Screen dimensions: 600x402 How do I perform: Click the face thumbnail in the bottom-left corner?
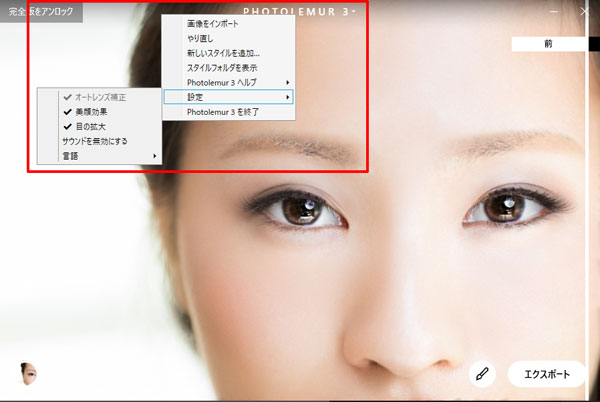coord(28,374)
